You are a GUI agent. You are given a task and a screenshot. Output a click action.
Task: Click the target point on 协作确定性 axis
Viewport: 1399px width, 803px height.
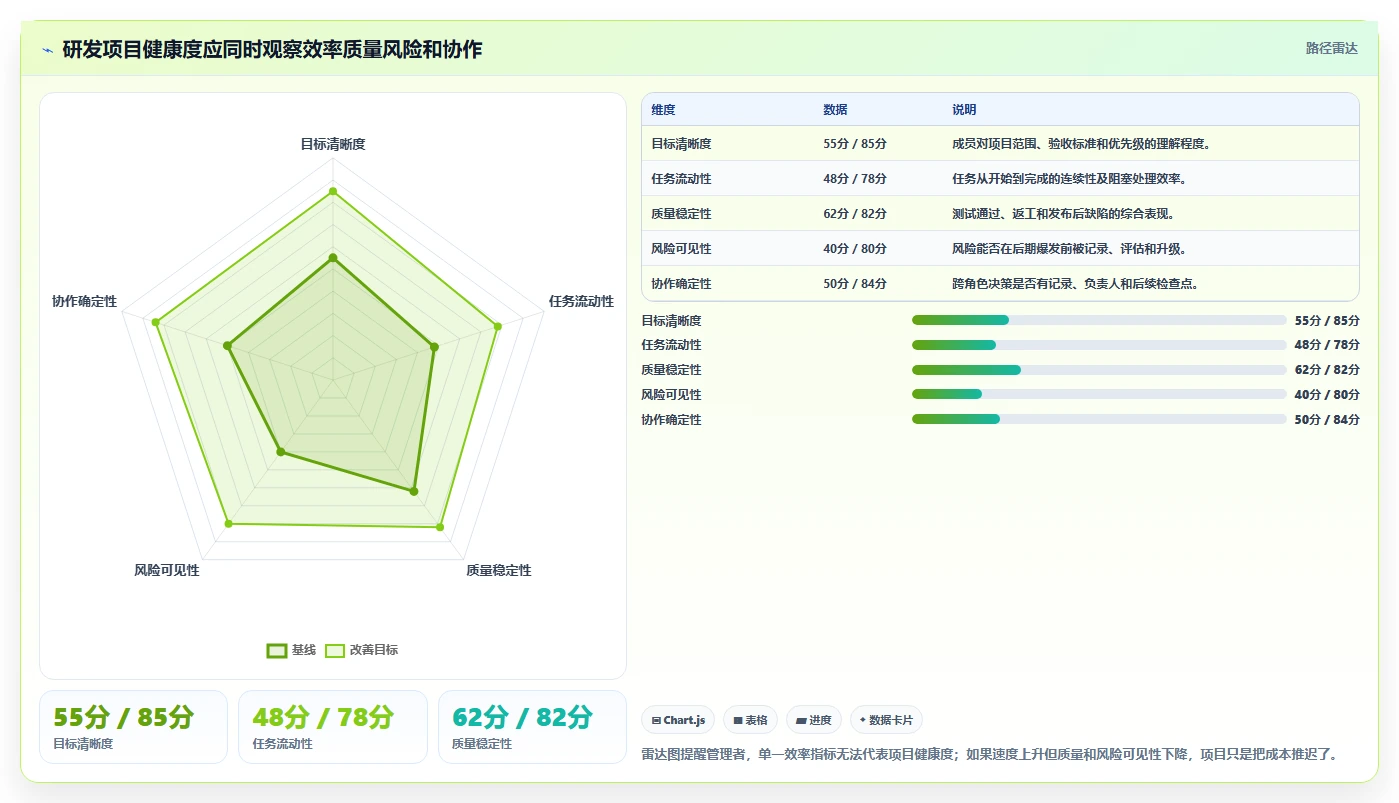pos(156,322)
